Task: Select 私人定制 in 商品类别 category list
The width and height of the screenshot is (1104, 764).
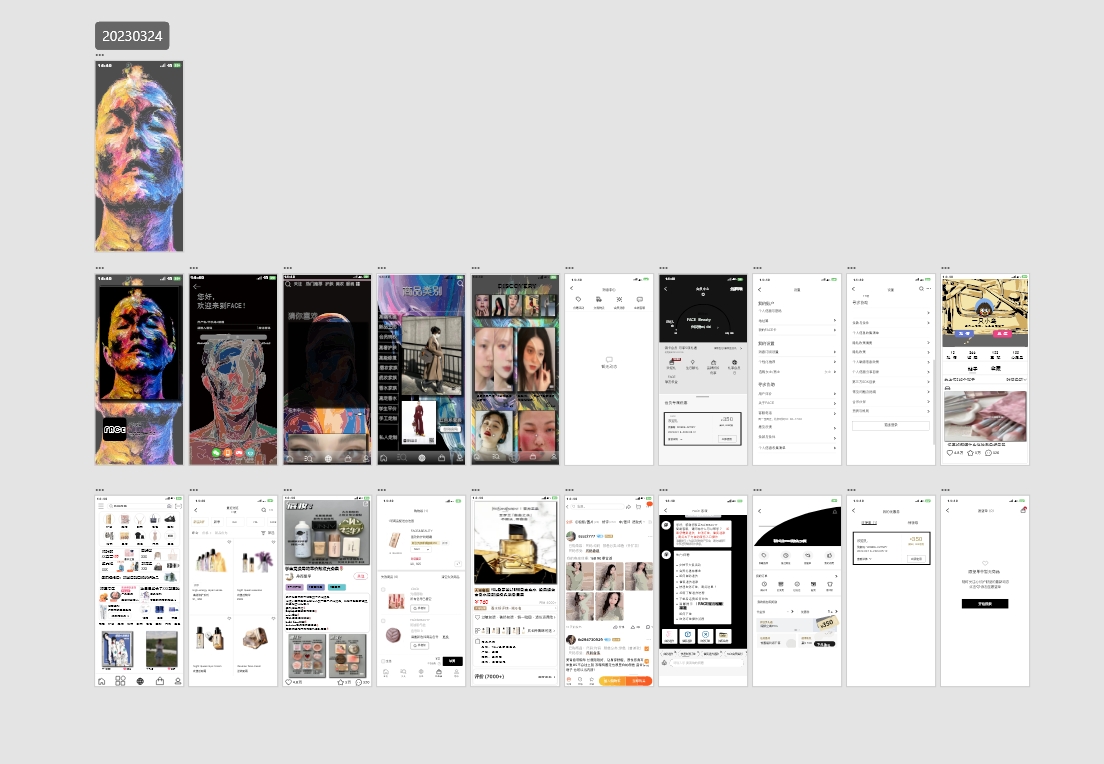Action: pyautogui.click(x=388, y=437)
